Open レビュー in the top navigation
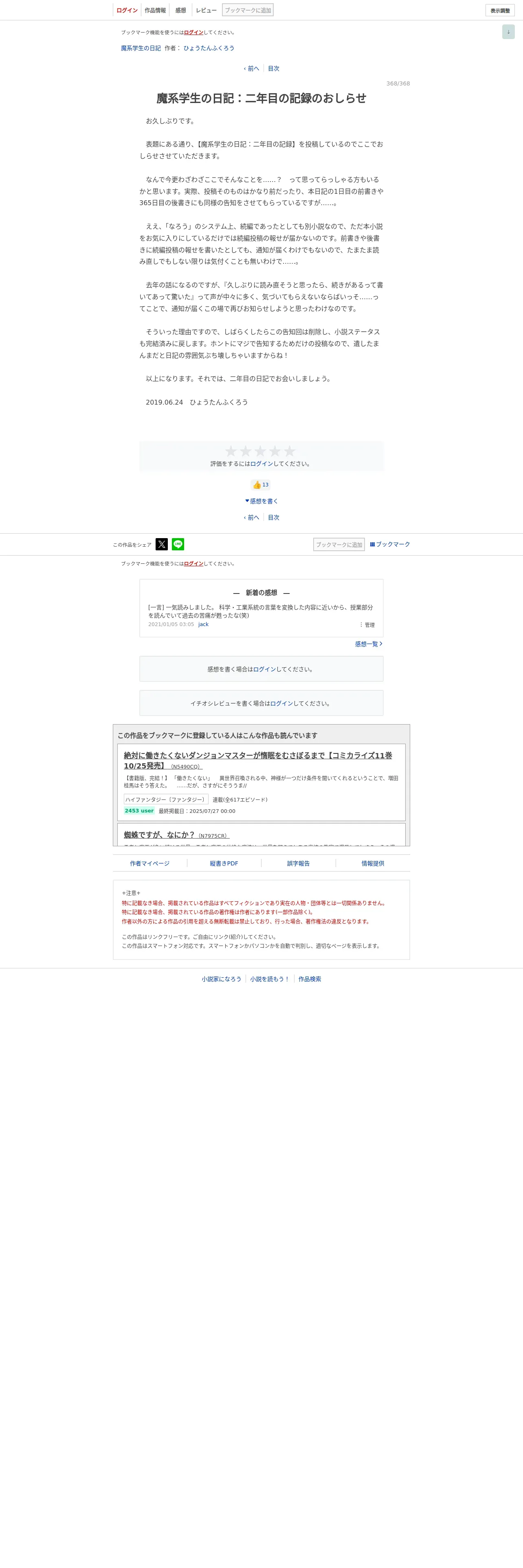523x1568 pixels. click(x=207, y=10)
